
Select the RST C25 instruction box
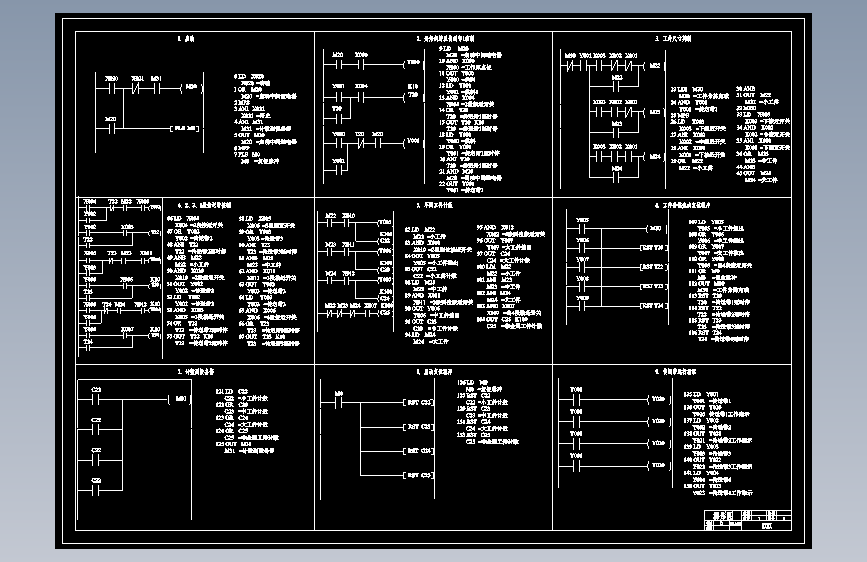[419, 475]
